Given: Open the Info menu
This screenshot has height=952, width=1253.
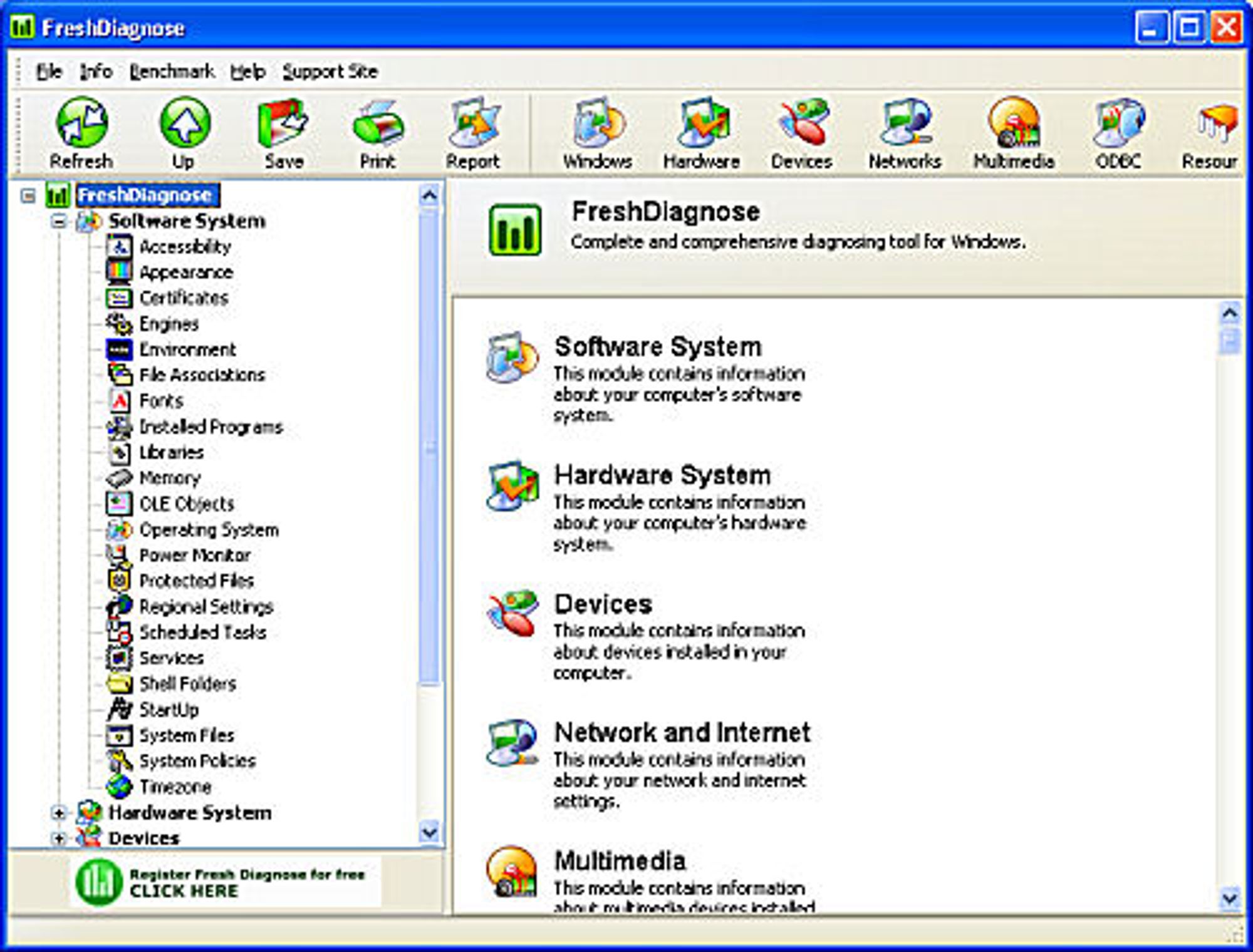Looking at the screenshot, I should [96, 71].
